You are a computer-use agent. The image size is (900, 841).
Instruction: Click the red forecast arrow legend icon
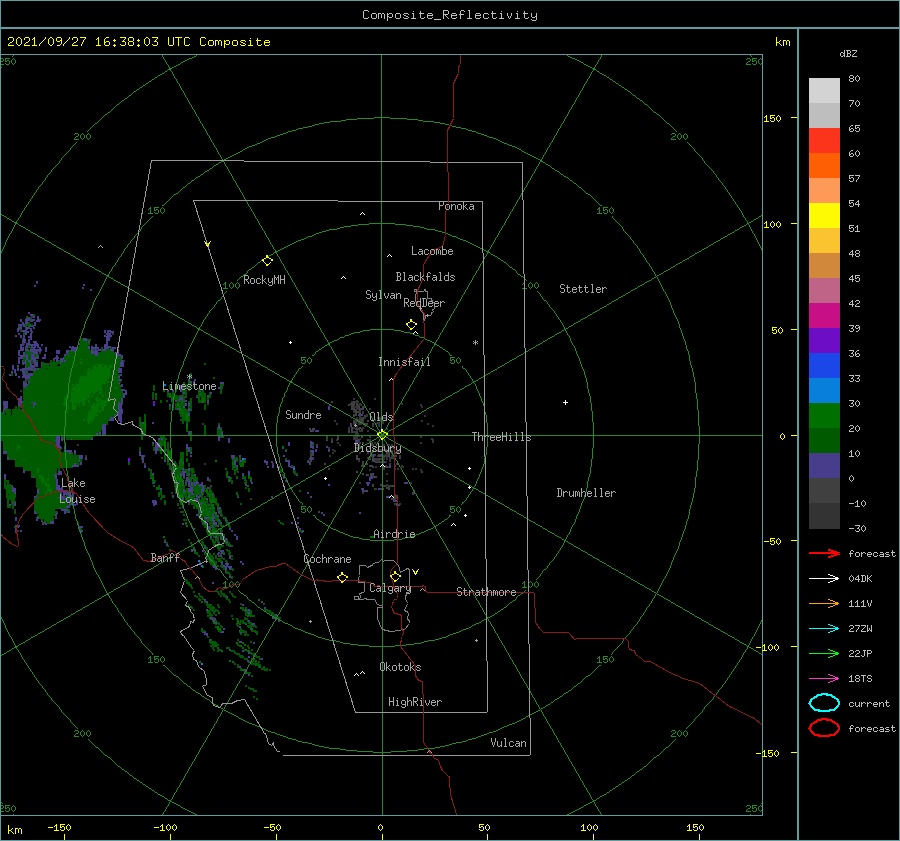pyautogui.click(x=824, y=553)
